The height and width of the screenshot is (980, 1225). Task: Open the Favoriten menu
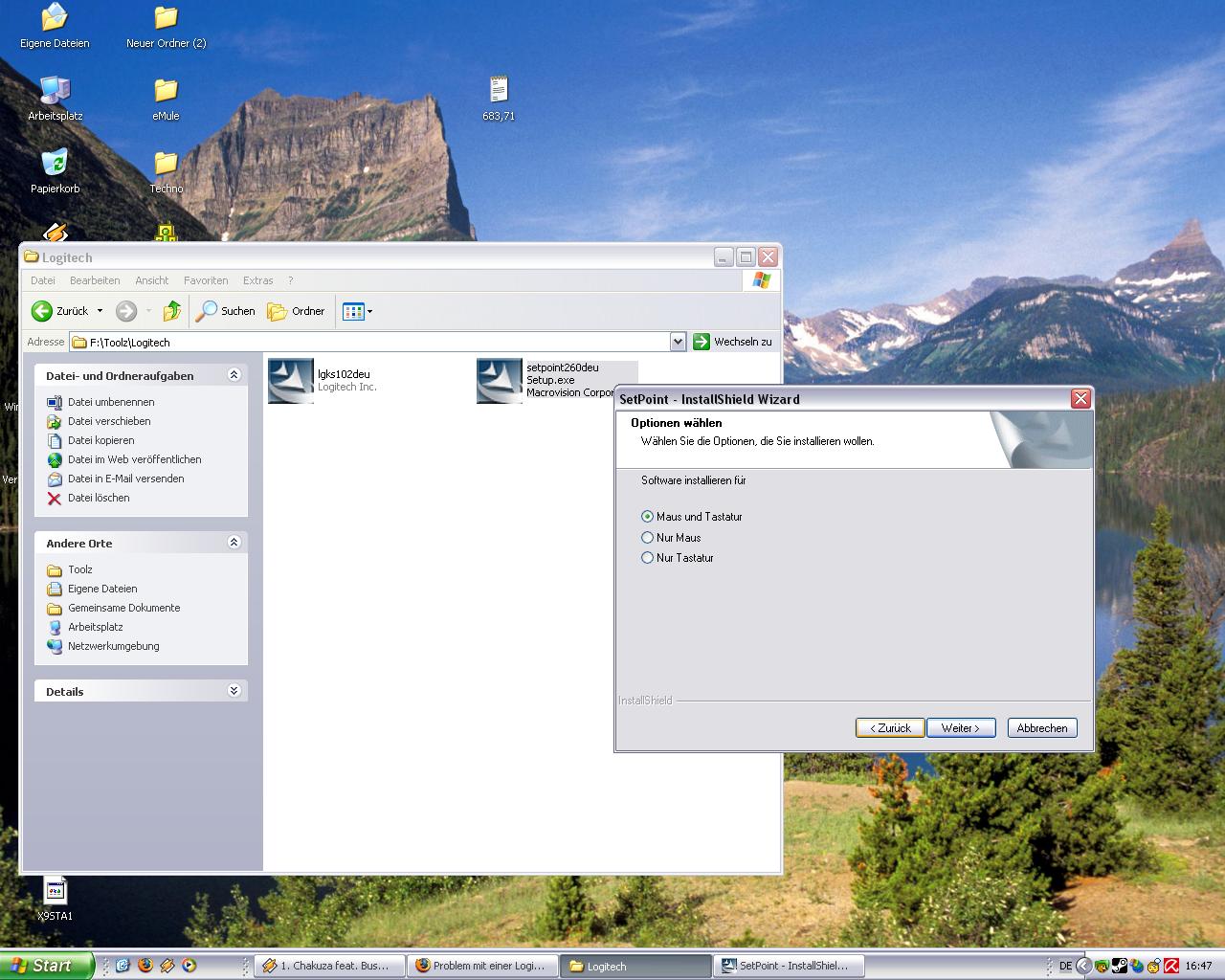tap(206, 280)
